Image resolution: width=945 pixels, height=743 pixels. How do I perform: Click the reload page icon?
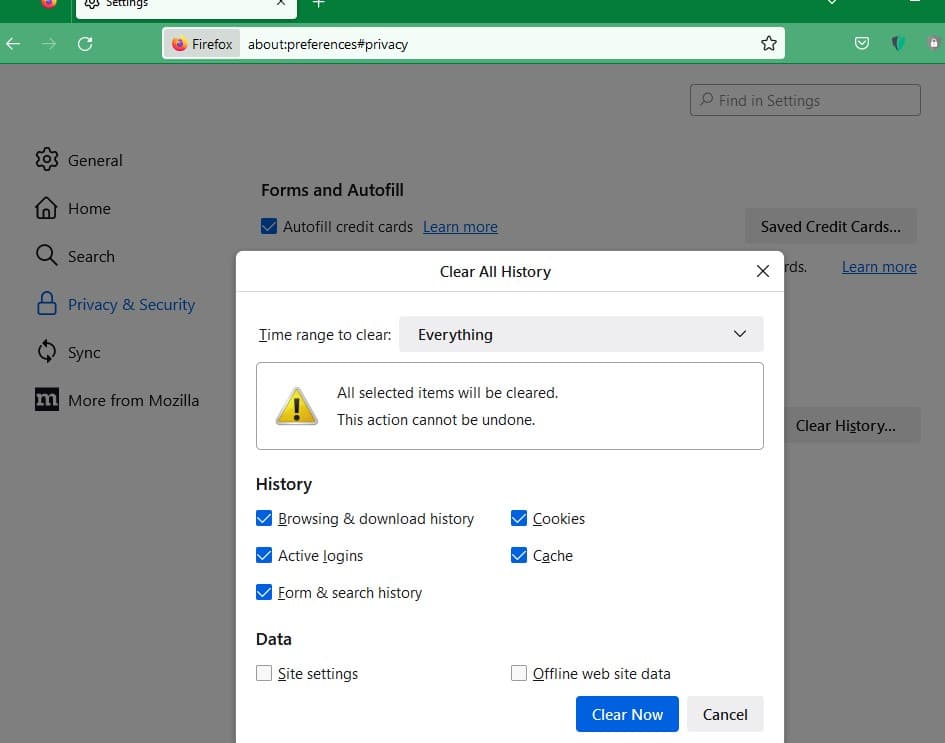coord(85,44)
